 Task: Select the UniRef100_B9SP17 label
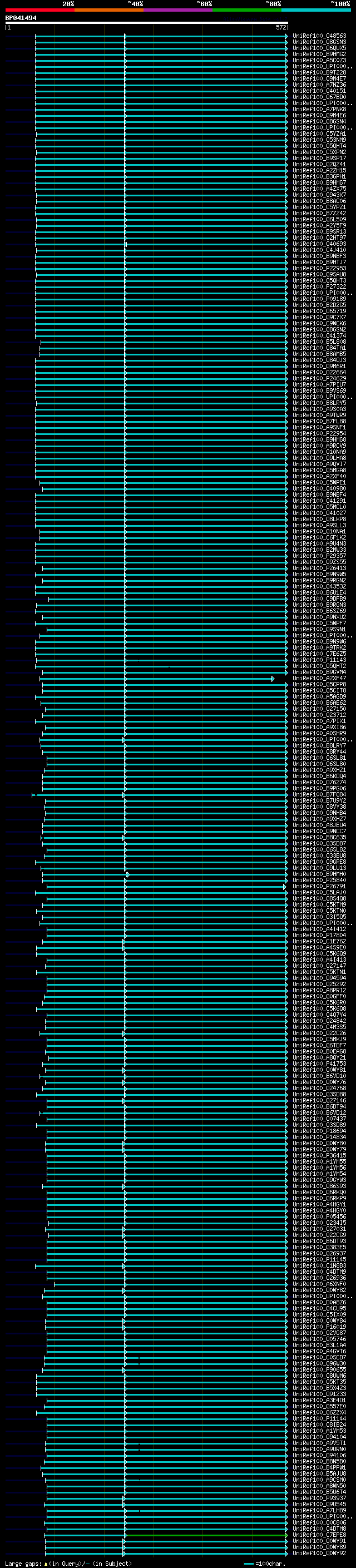pos(319,159)
